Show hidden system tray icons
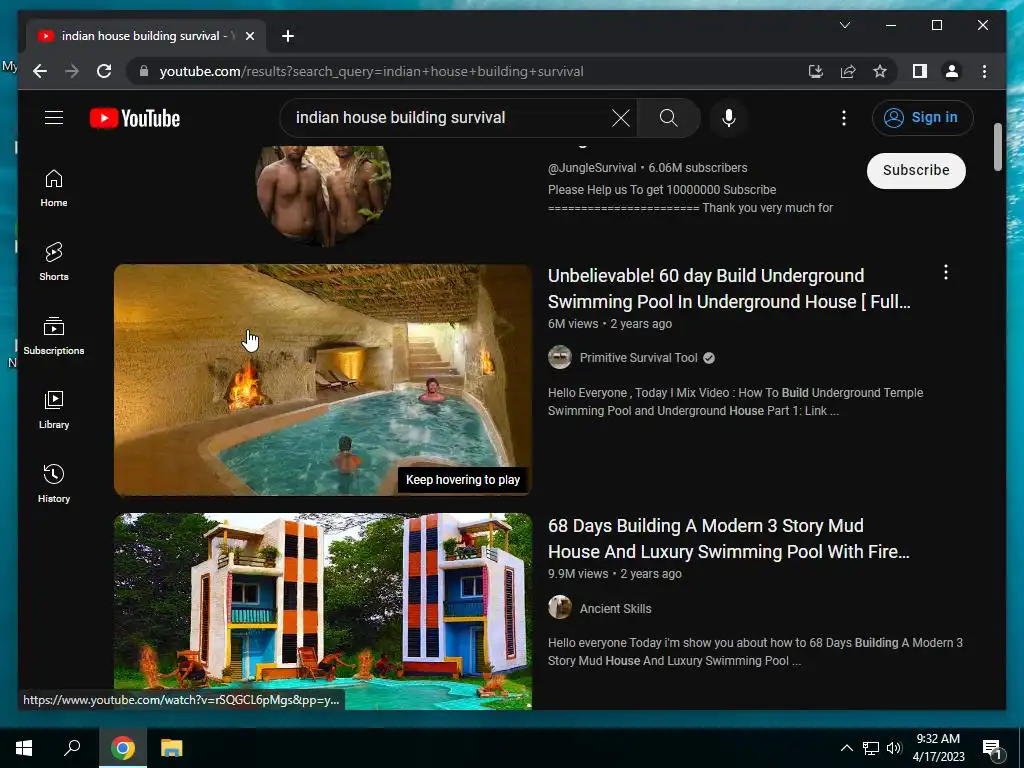The height and width of the screenshot is (768, 1024). point(846,748)
